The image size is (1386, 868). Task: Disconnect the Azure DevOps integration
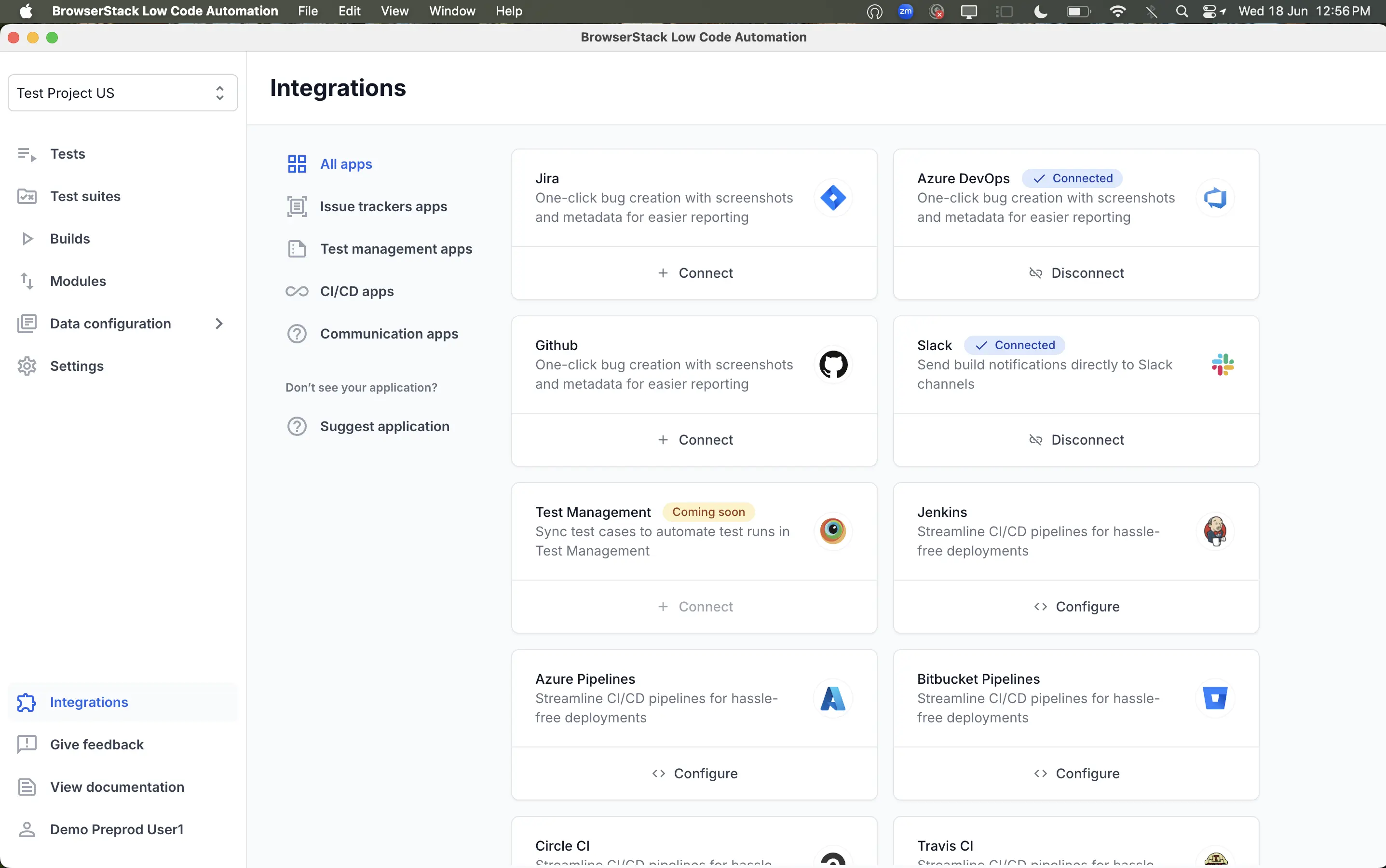1075,273
